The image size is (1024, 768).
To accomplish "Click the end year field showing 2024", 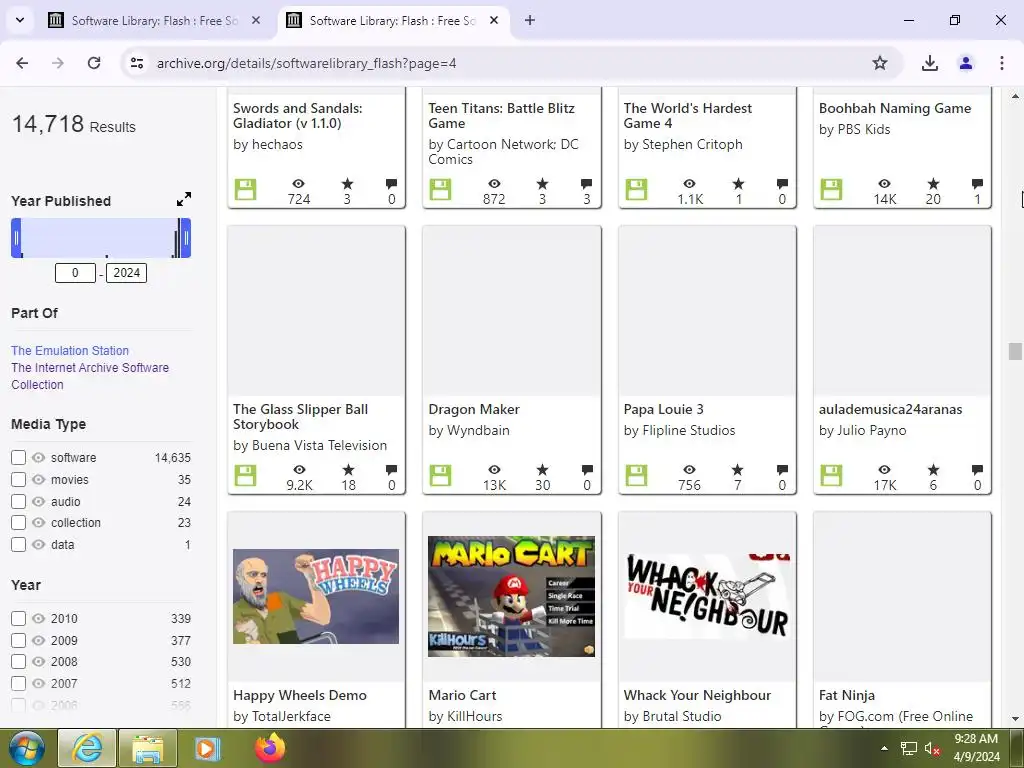I will tap(127, 273).
